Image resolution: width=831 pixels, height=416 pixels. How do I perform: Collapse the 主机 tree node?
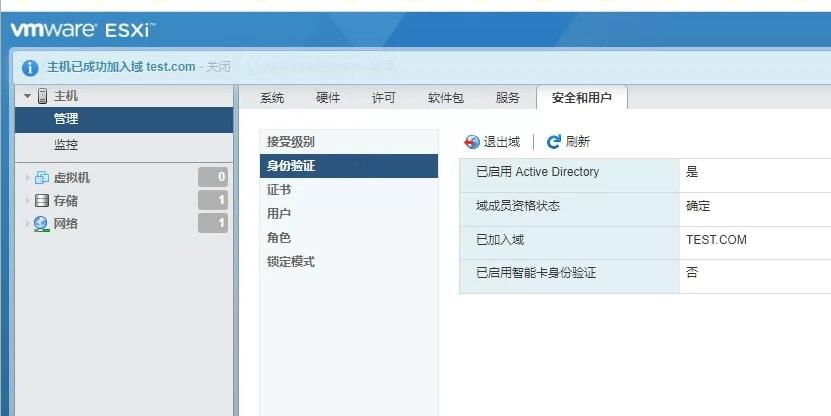pyautogui.click(x=28, y=96)
